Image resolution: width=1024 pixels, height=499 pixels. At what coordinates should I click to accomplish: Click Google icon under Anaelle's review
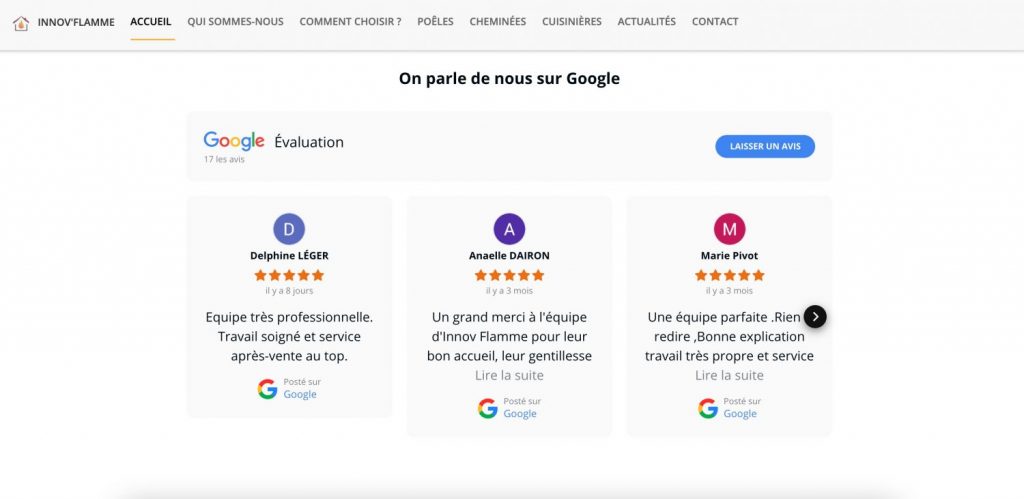tap(488, 408)
